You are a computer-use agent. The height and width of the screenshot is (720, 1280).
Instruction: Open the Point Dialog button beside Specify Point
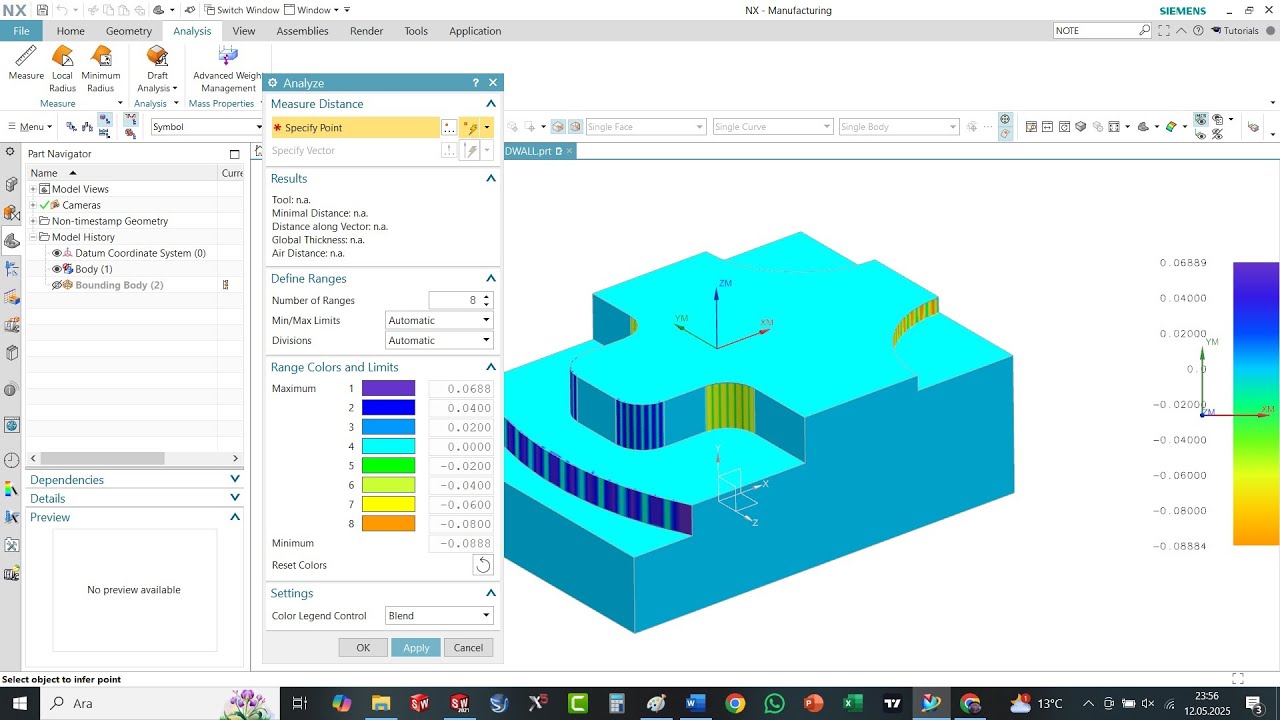(x=449, y=128)
